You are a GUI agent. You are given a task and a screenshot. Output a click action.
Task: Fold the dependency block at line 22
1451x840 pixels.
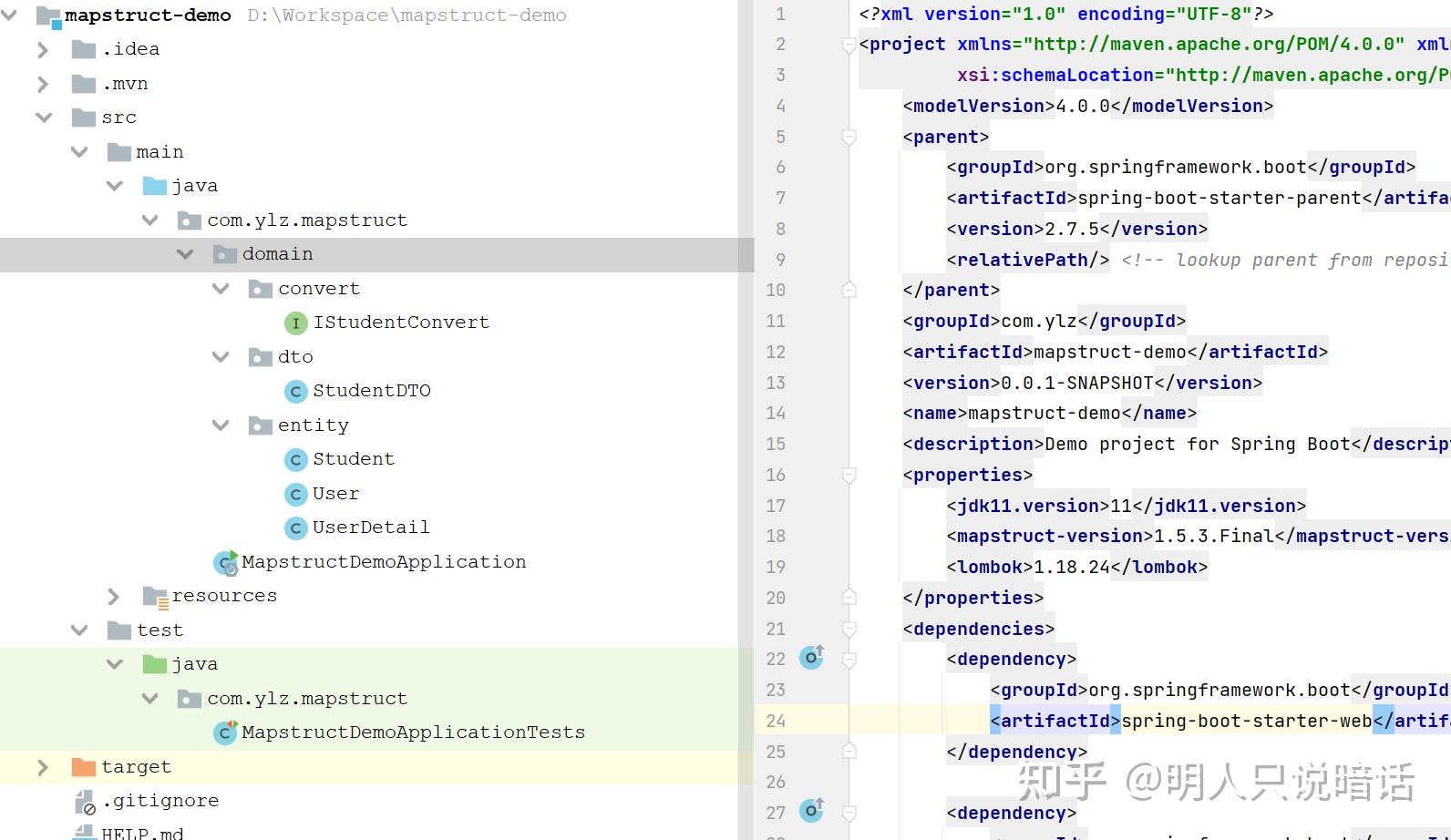849,660
